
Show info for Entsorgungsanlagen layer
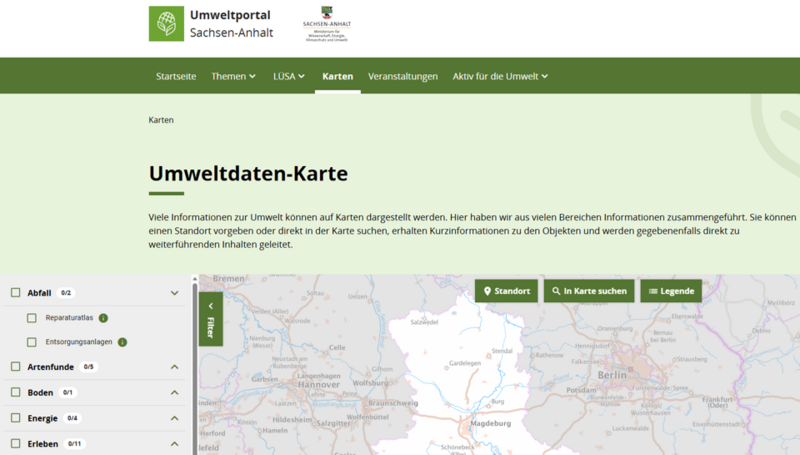pyautogui.click(x=122, y=342)
